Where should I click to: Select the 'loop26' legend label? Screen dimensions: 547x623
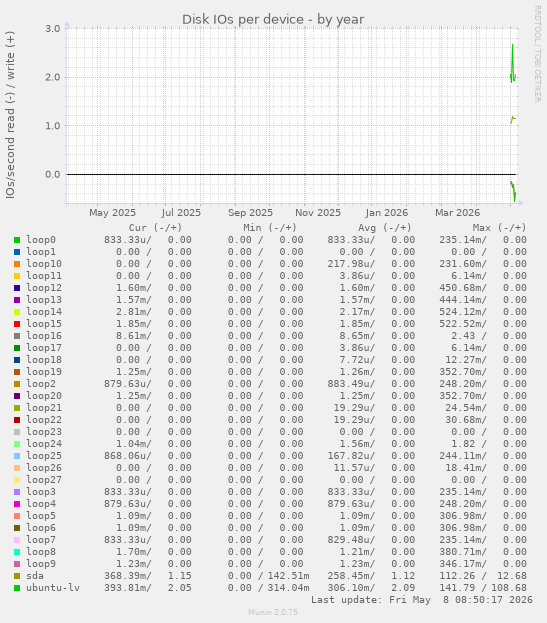(x=44, y=468)
